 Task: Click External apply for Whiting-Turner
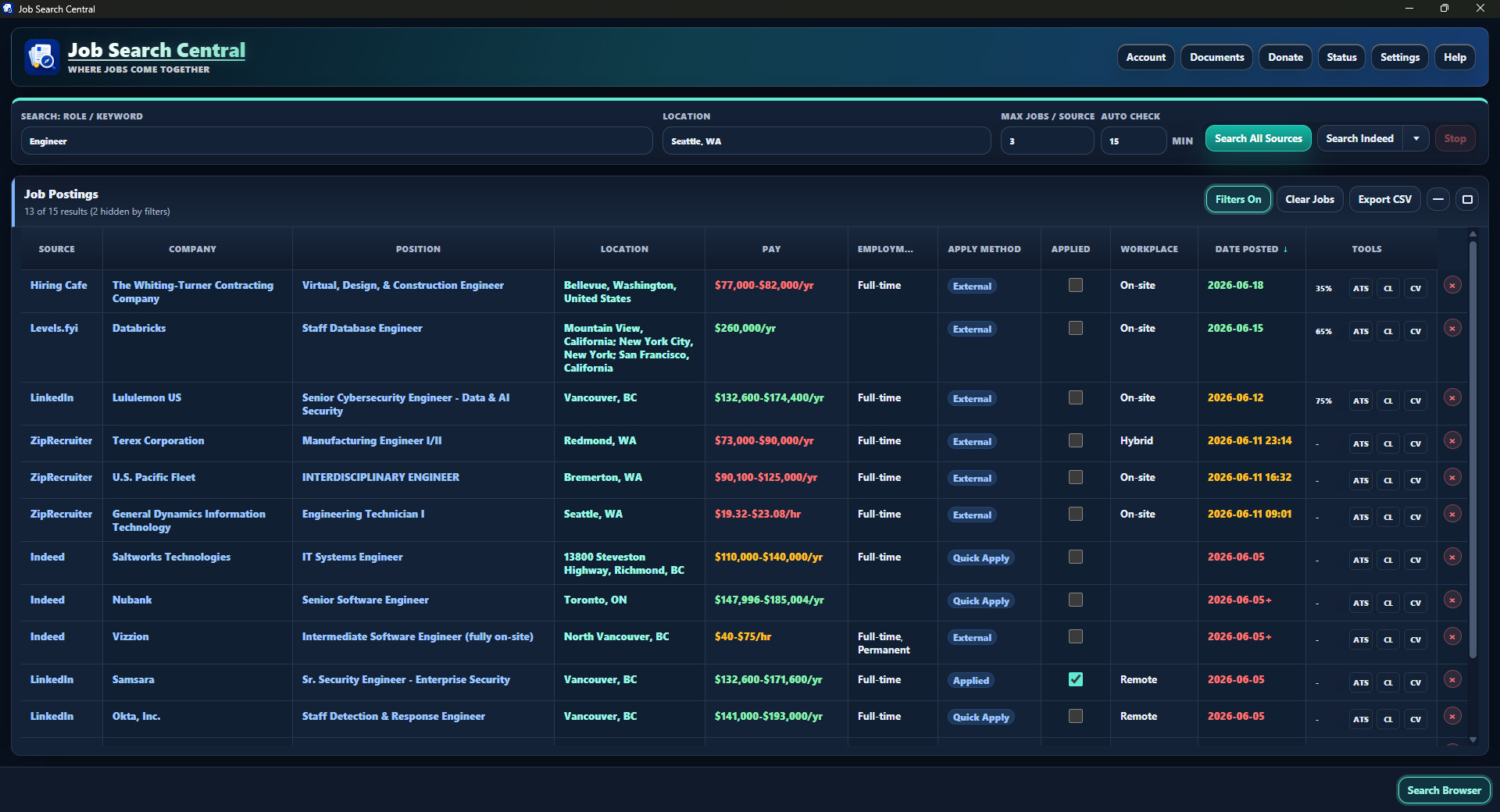point(972,287)
